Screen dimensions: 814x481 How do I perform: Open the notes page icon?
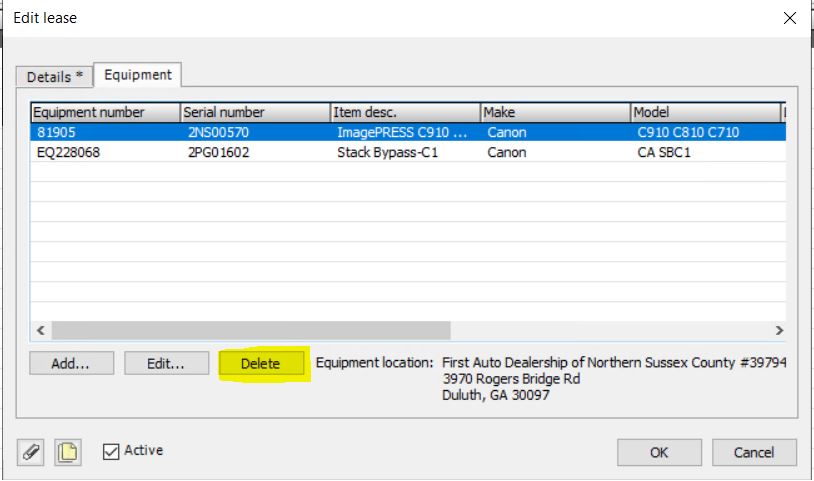(x=68, y=452)
